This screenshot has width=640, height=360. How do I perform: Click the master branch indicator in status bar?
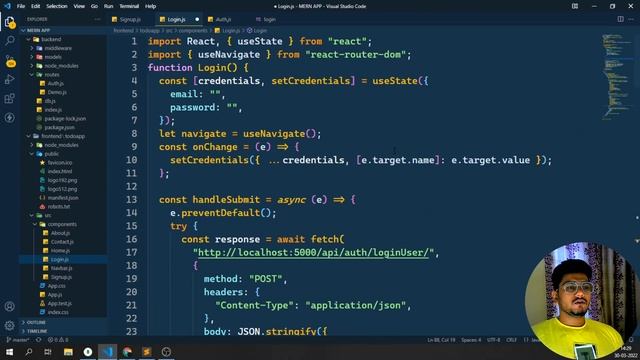(18, 340)
